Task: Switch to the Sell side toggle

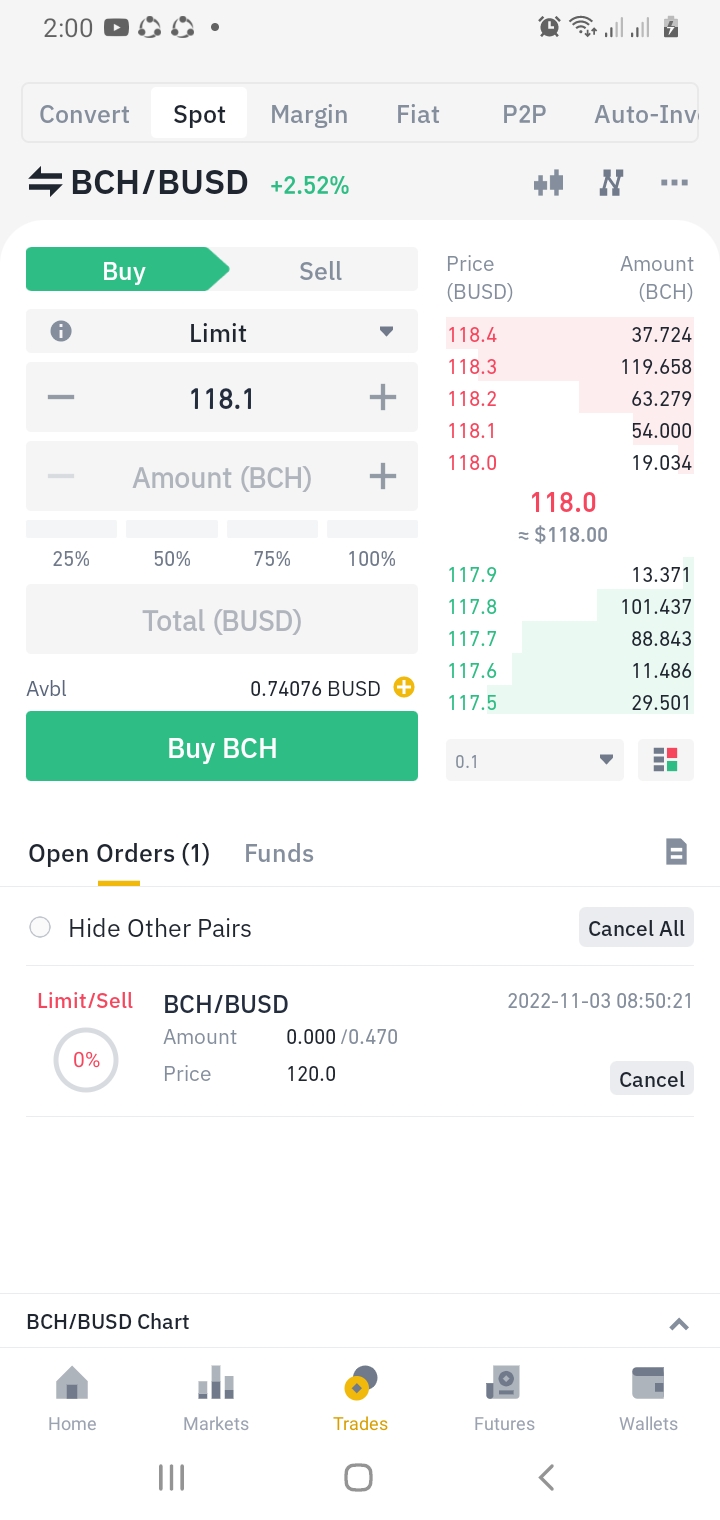Action: pyautogui.click(x=320, y=271)
